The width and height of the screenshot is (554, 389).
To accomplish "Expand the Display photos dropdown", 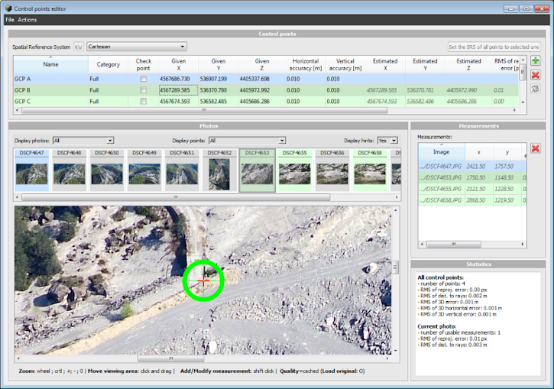I will coord(83,141).
